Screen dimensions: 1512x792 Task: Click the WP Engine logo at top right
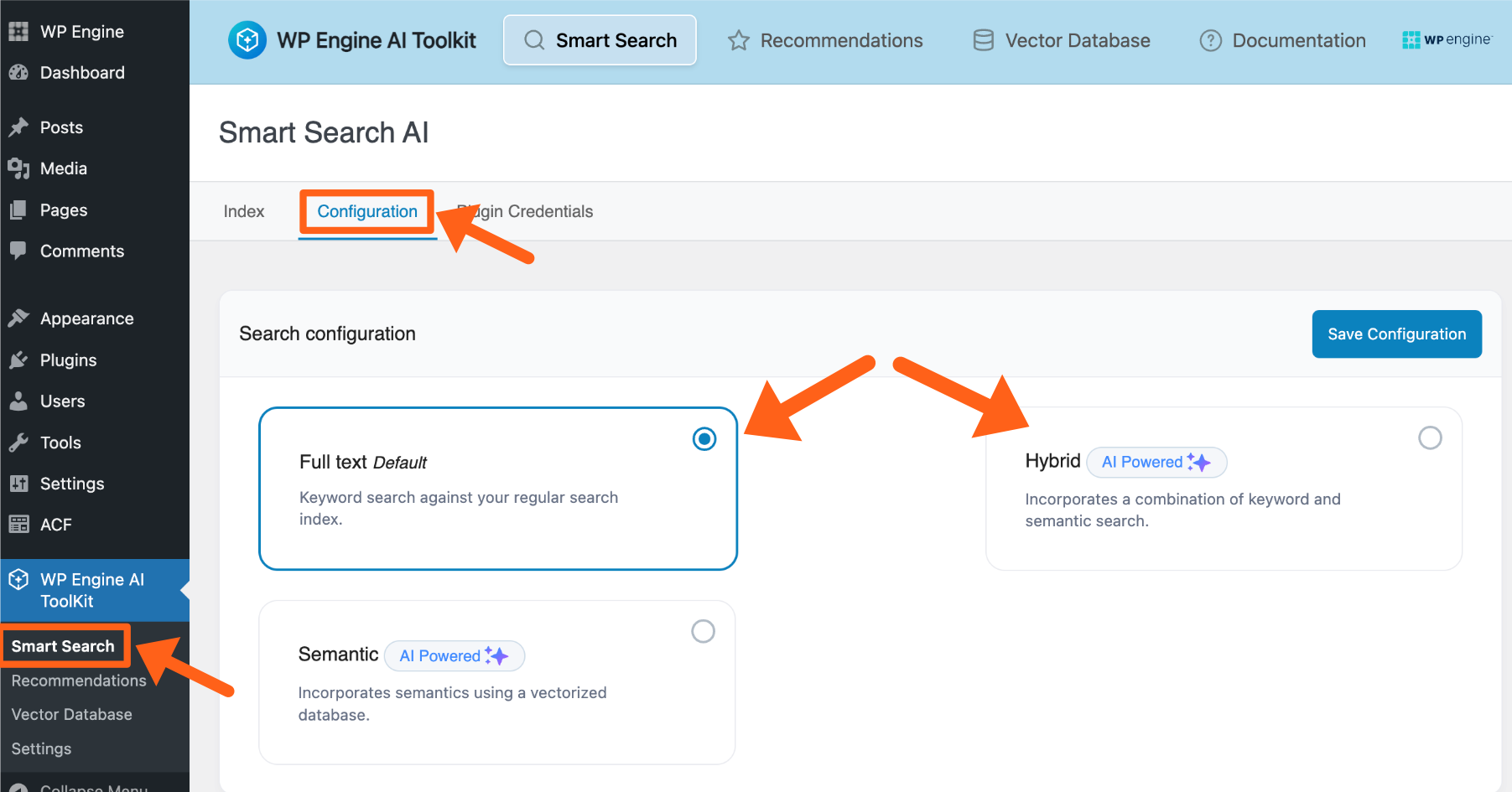pyautogui.click(x=1447, y=39)
